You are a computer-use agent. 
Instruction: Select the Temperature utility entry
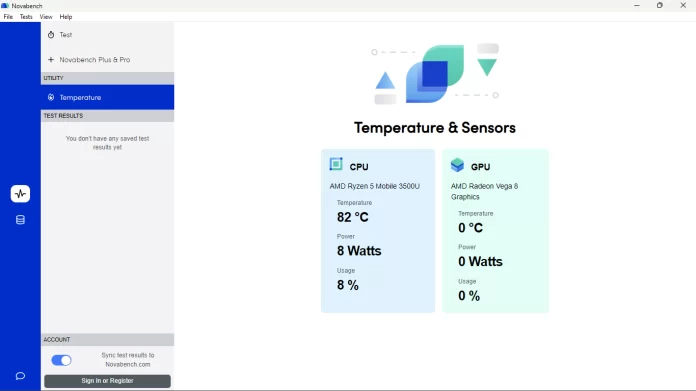pyautogui.click(x=107, y=97)
